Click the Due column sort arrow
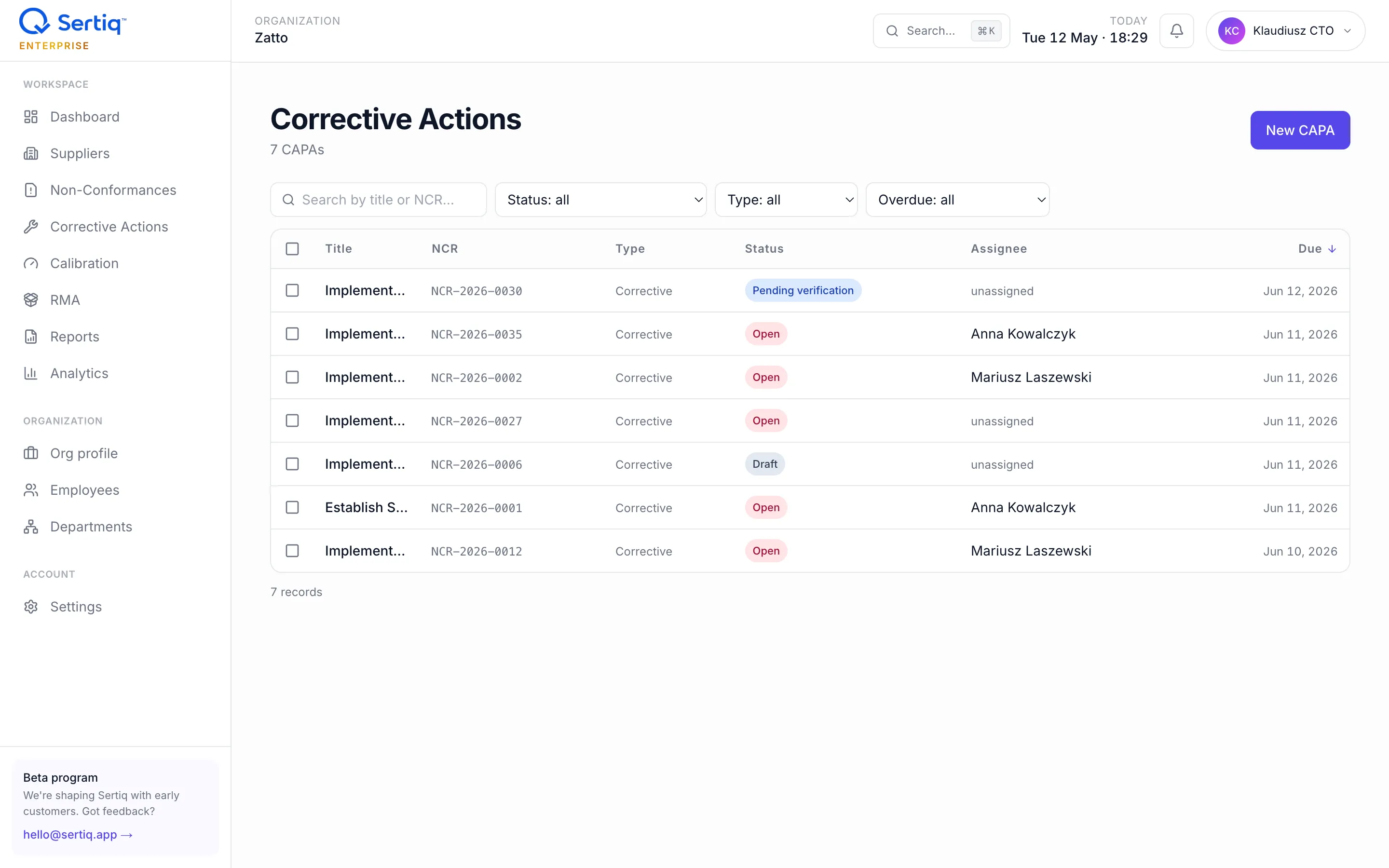This screenshot has height=868, width=1389. [1332, 248]
